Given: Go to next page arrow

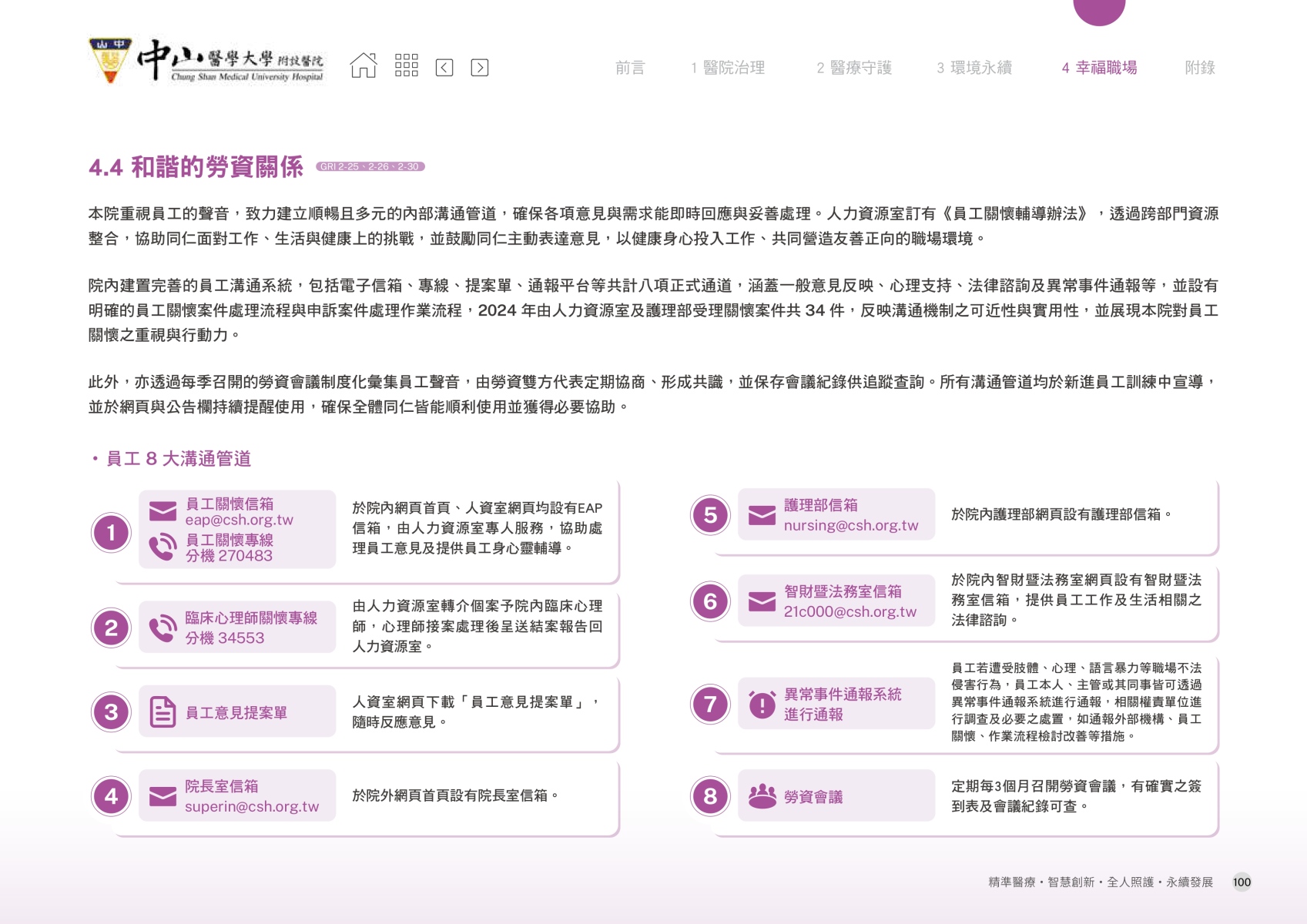Looking at the screenshot, I should (479, 68).
